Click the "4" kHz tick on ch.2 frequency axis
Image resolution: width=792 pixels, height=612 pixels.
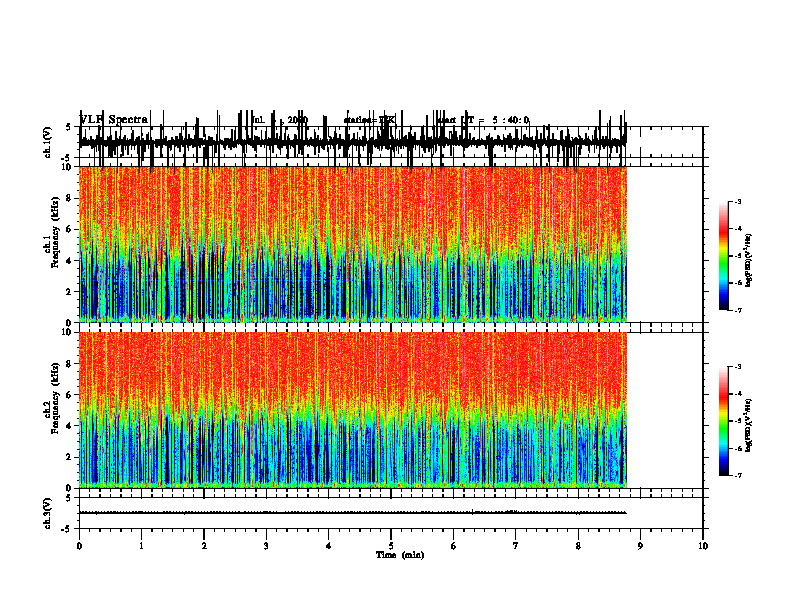click(x=70, y=426)
